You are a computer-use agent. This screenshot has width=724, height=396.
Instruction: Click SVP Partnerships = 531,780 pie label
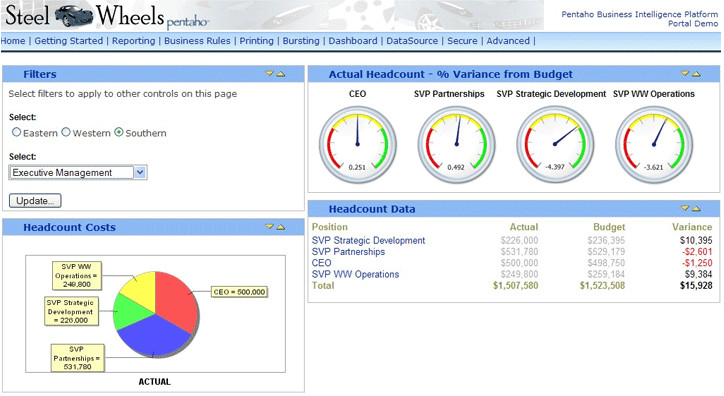click(x=78, y=358)
